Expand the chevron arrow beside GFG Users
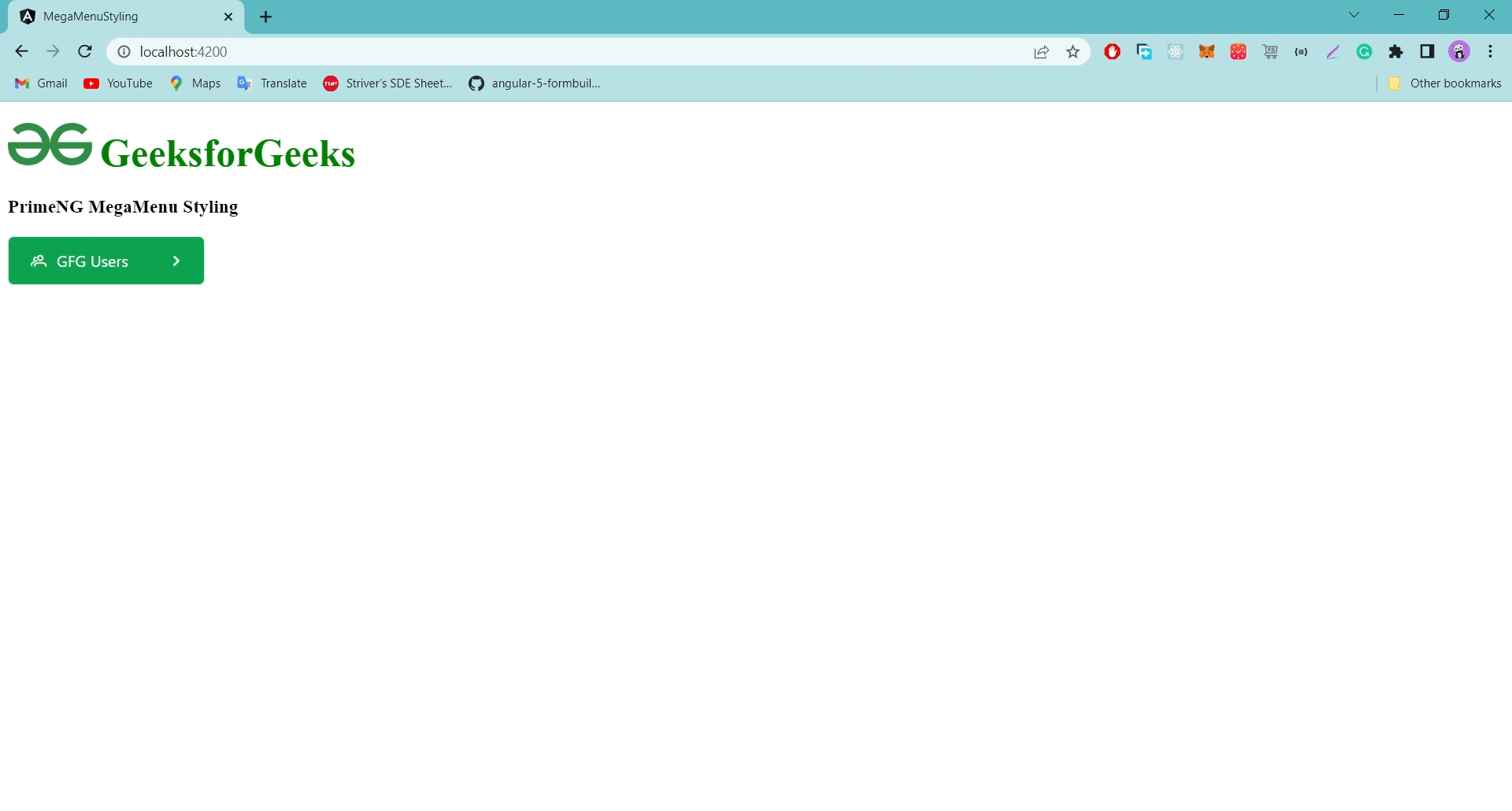Screen dimensions: 1512x811 coord(176,261)
